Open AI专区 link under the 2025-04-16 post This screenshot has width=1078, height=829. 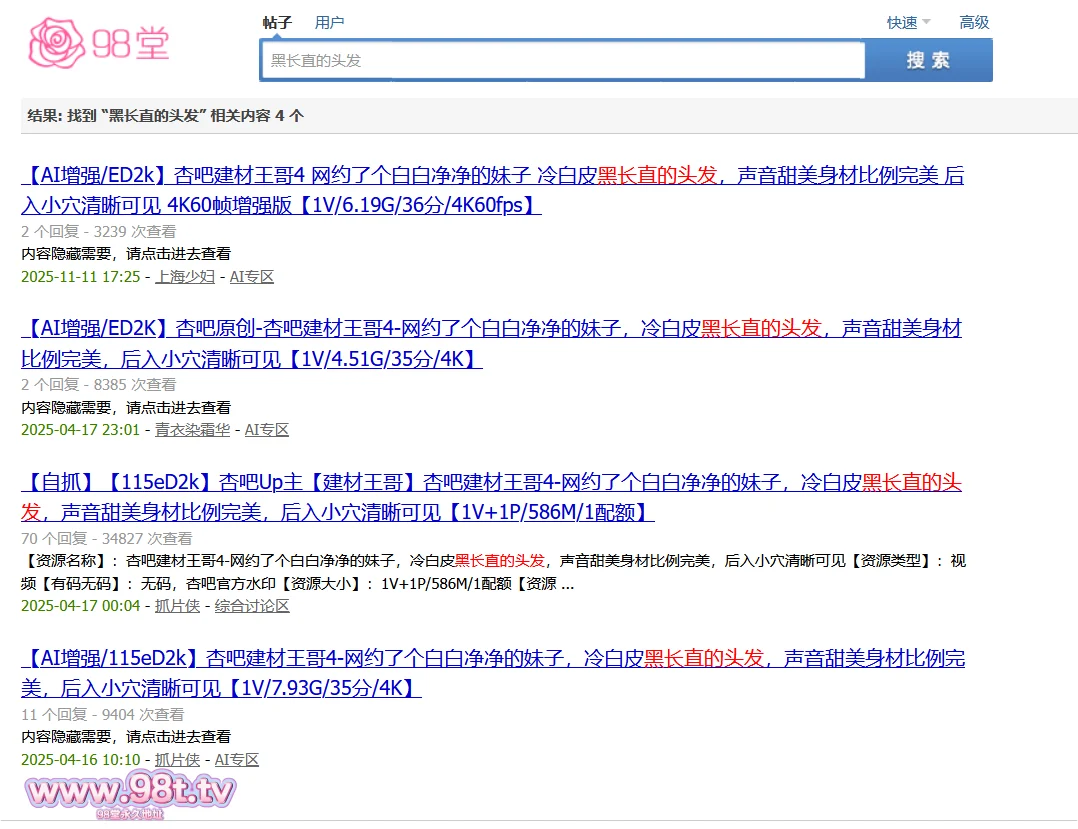pos(237,760)
